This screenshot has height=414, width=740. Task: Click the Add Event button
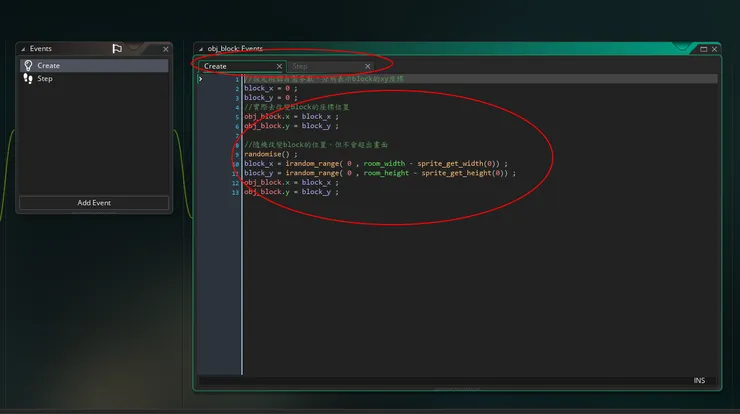coord(94,203)
